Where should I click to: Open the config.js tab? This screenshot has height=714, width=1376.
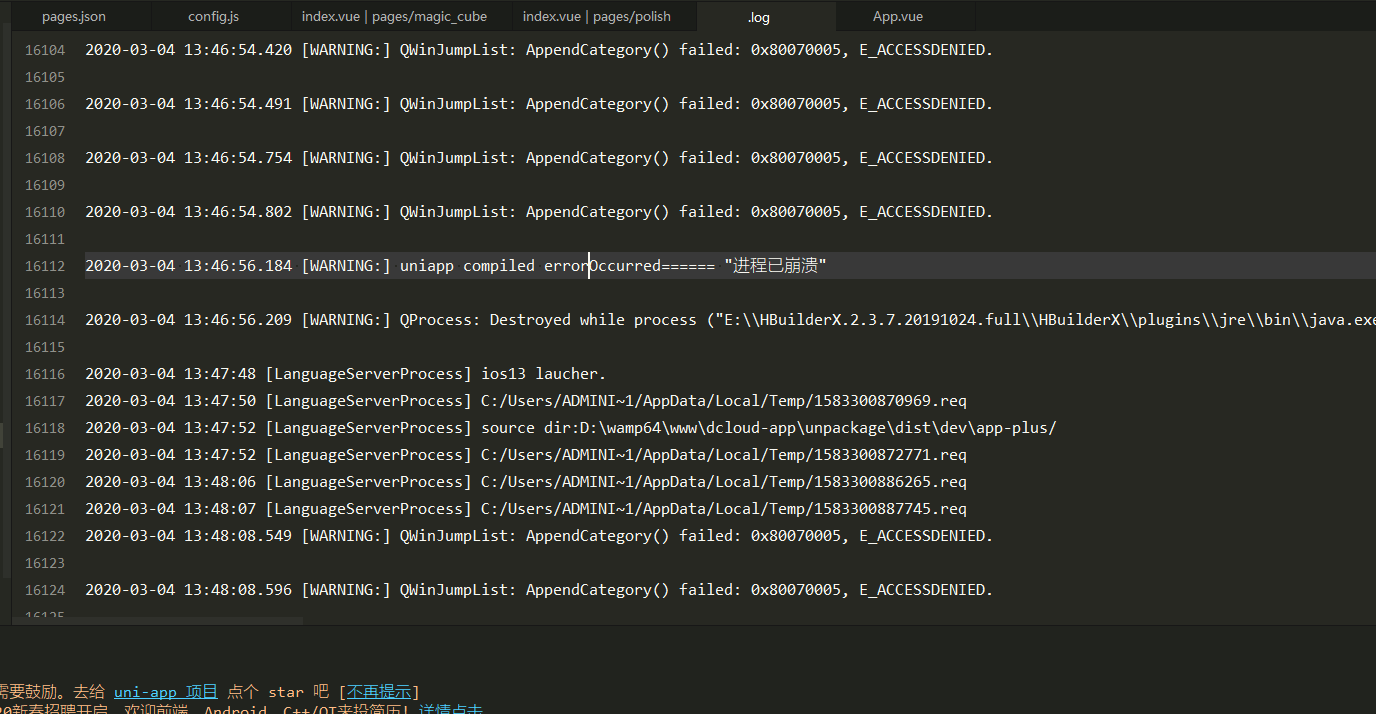point(213,16)
